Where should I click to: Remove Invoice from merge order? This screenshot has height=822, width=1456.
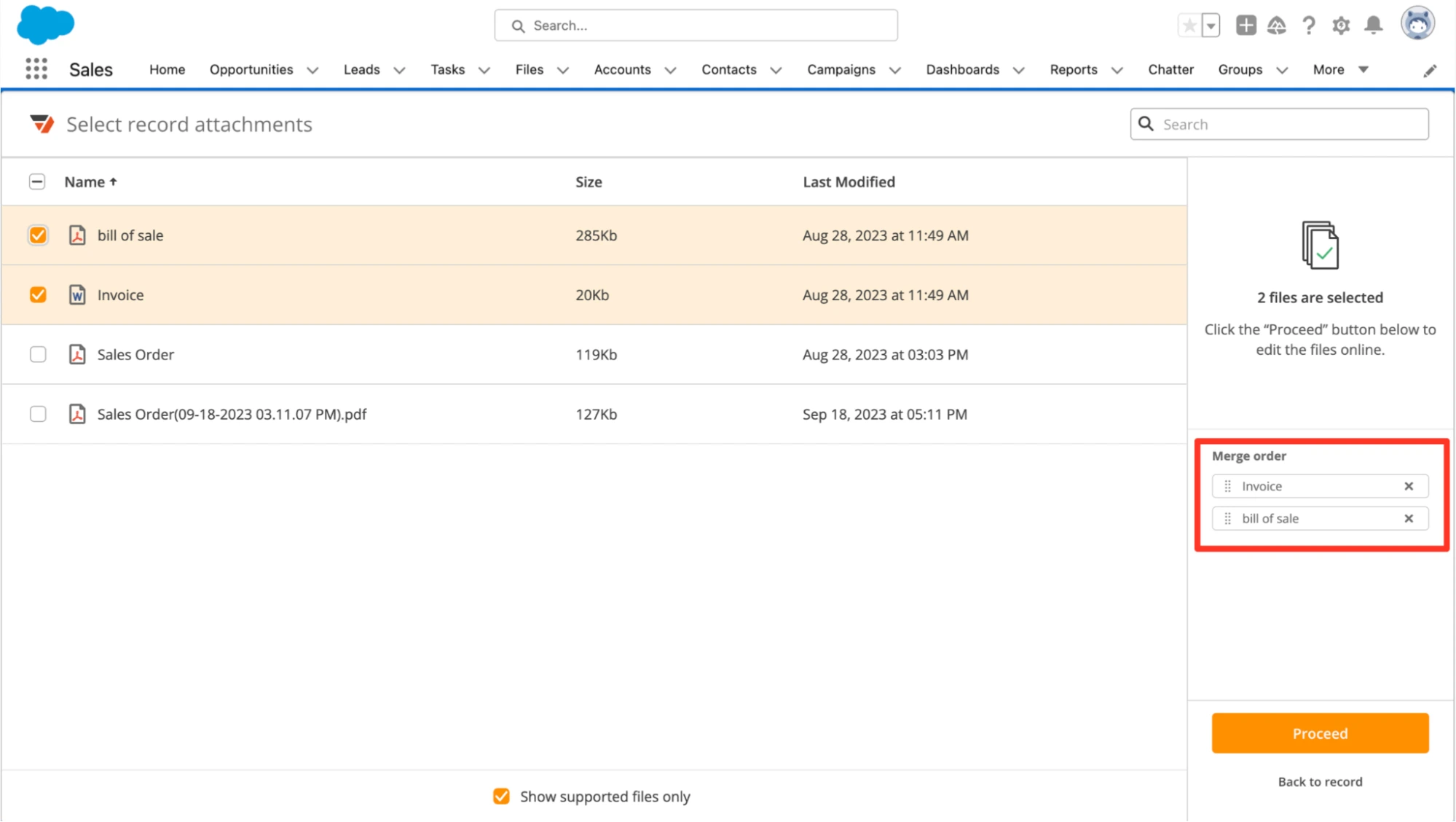point(1409,486)
